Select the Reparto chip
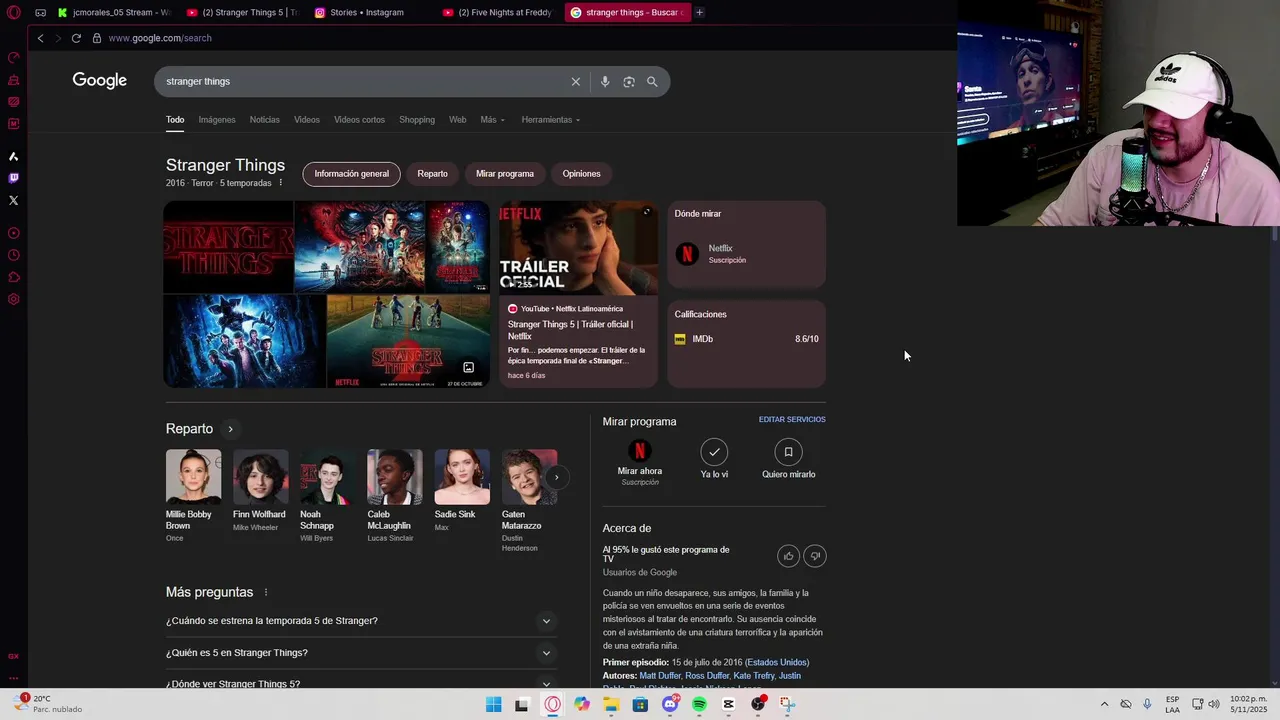The width and height of the screenshot is (1280, 720). point(432,174)
